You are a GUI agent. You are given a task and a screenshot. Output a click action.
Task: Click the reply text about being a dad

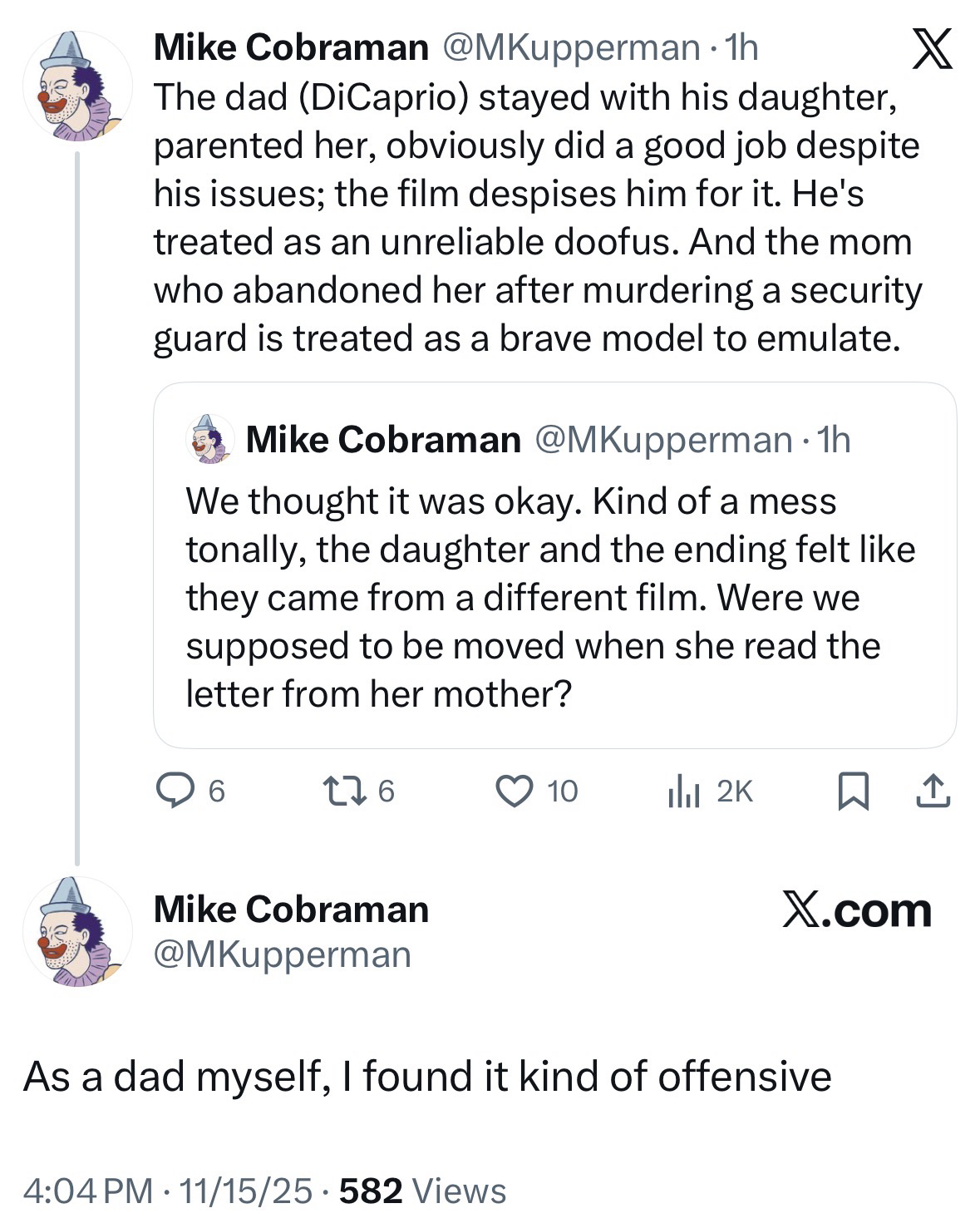(x=427, y=1077)
